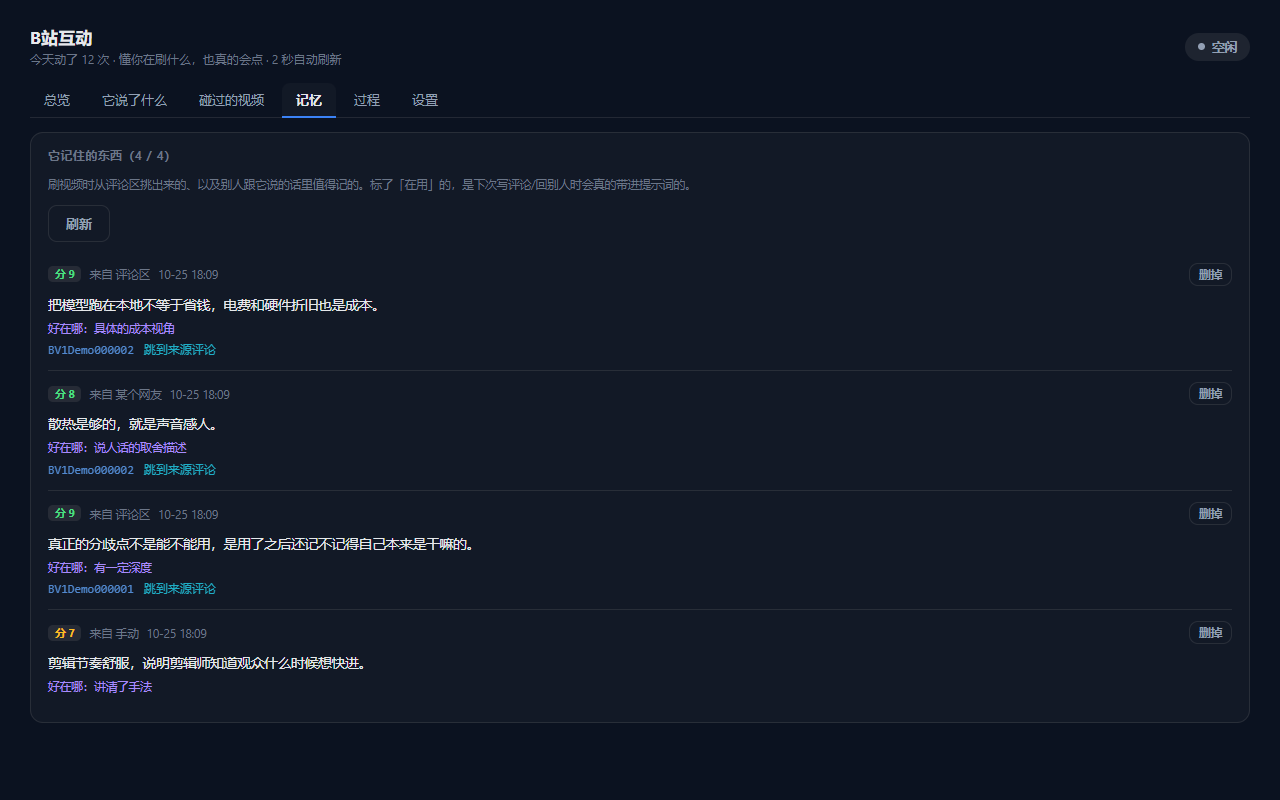This screenshot has width=1280, height=800.
Task: Click the text 把模型跑在本地不等于省钱
Action: pyautogui.click(x=132, y=305)
